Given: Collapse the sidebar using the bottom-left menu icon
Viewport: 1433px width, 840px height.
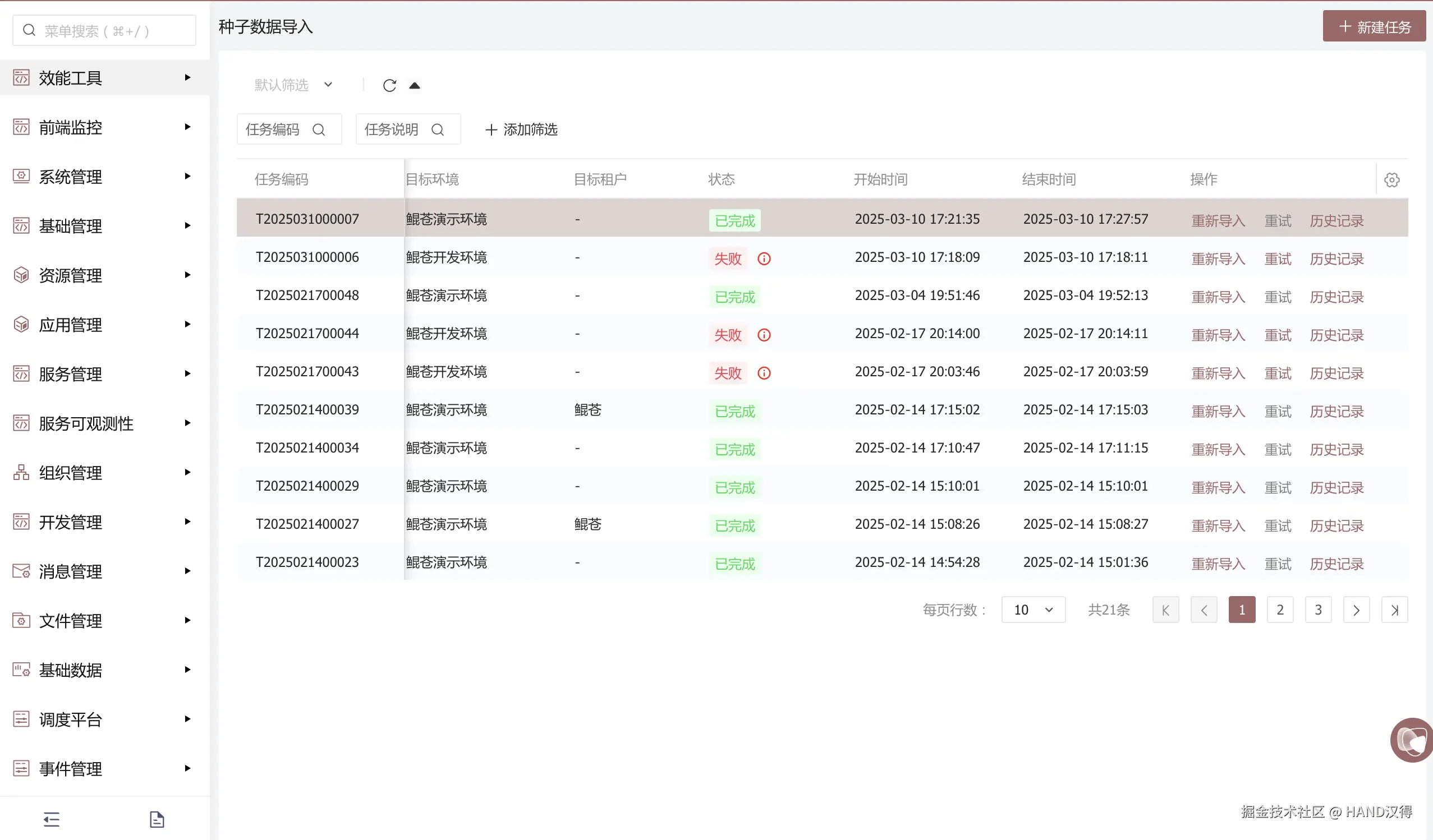Looking at the screenshot, I should 51,819.
